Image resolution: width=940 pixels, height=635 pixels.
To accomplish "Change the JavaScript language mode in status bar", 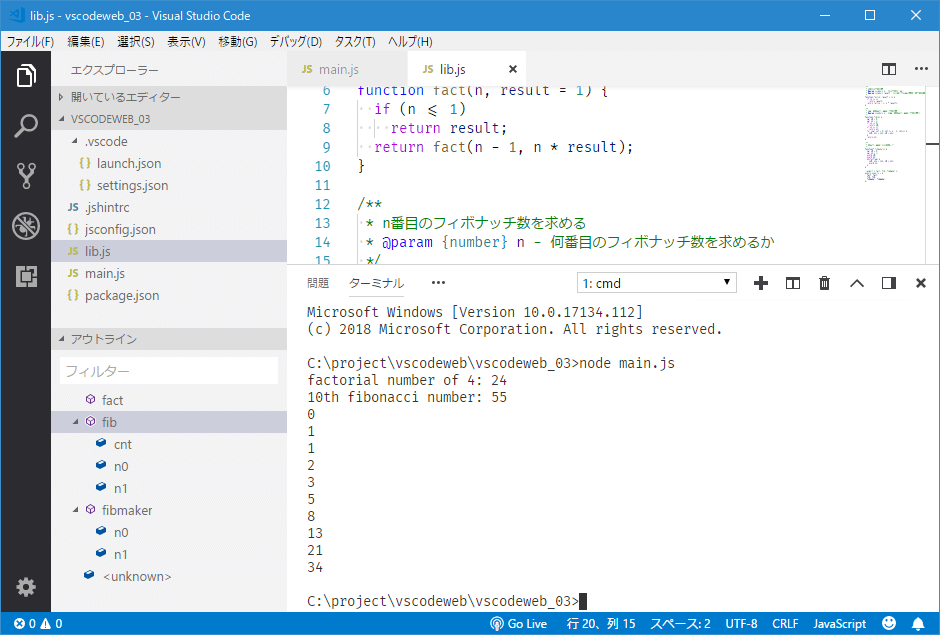I will 839,623.
